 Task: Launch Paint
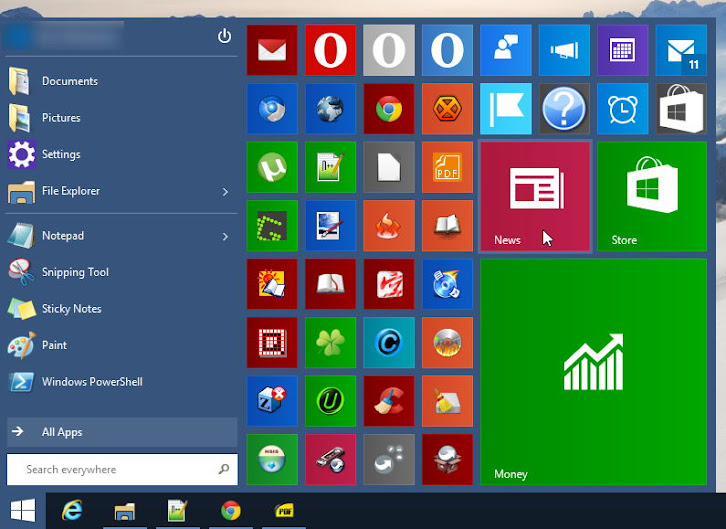click(121, 345)
